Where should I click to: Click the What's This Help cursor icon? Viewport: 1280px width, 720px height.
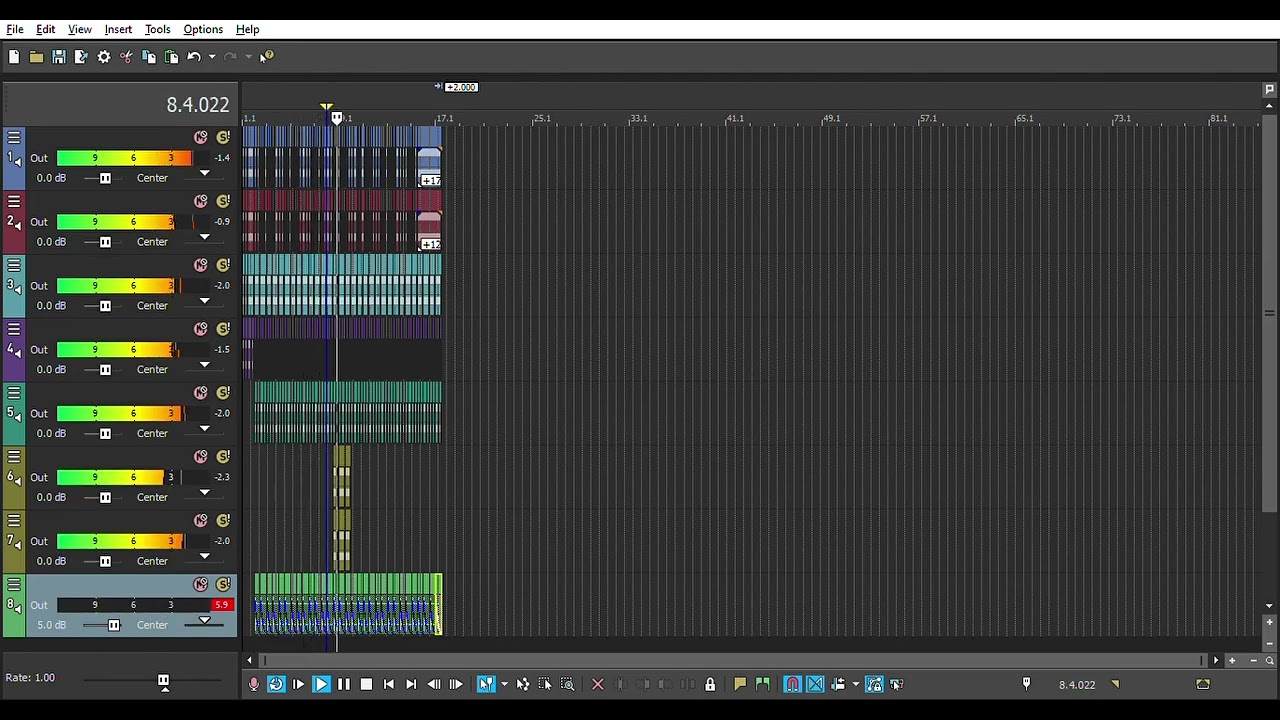[x=266, y=57]
